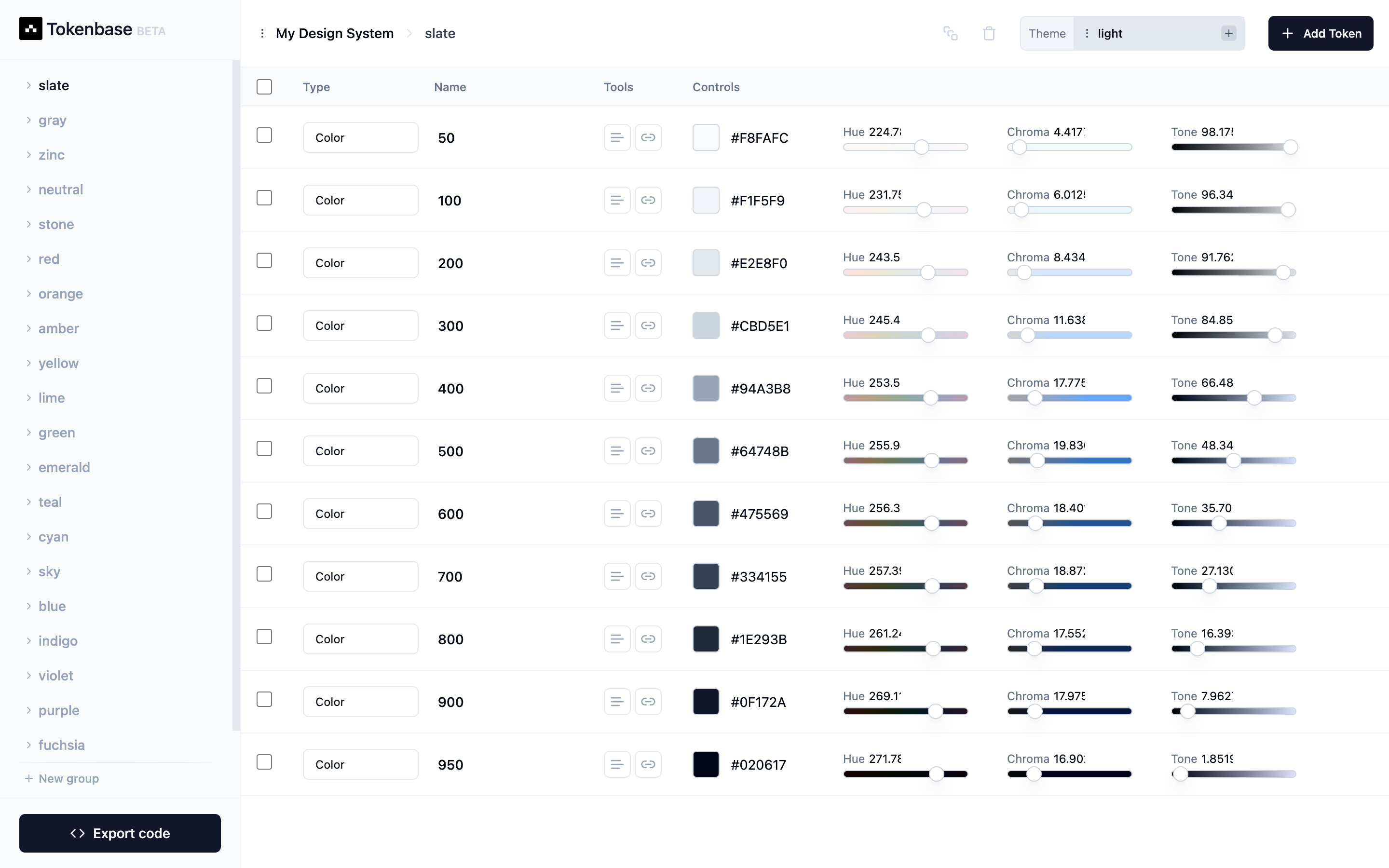Open the indigo group in sidebar
The image size is (1389, 868).
(x=58, y=641)
